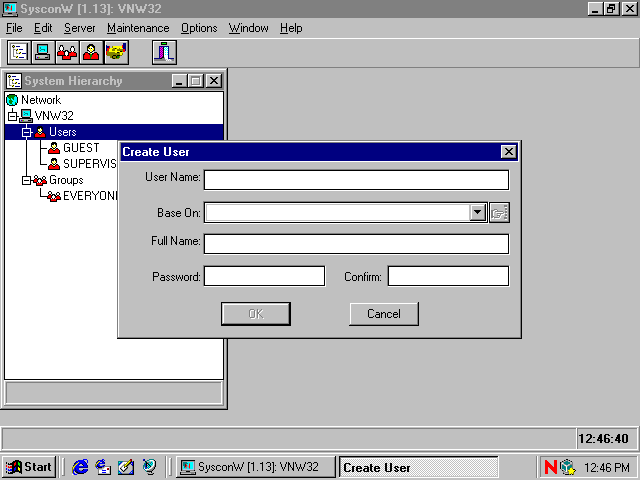Click the Full Name input field

356,244
